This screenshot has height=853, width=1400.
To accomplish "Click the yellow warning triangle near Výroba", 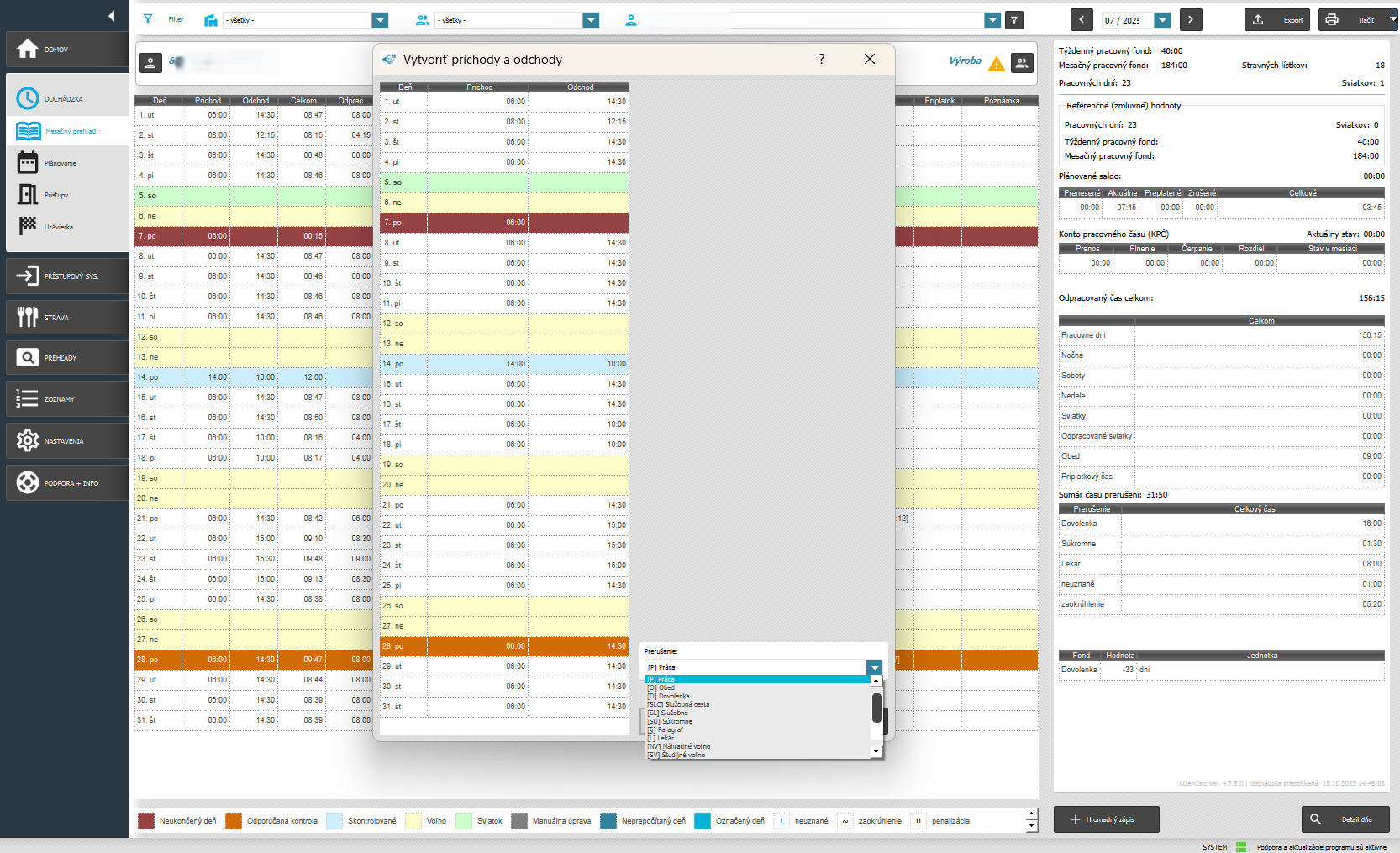I will click(997, 64).
